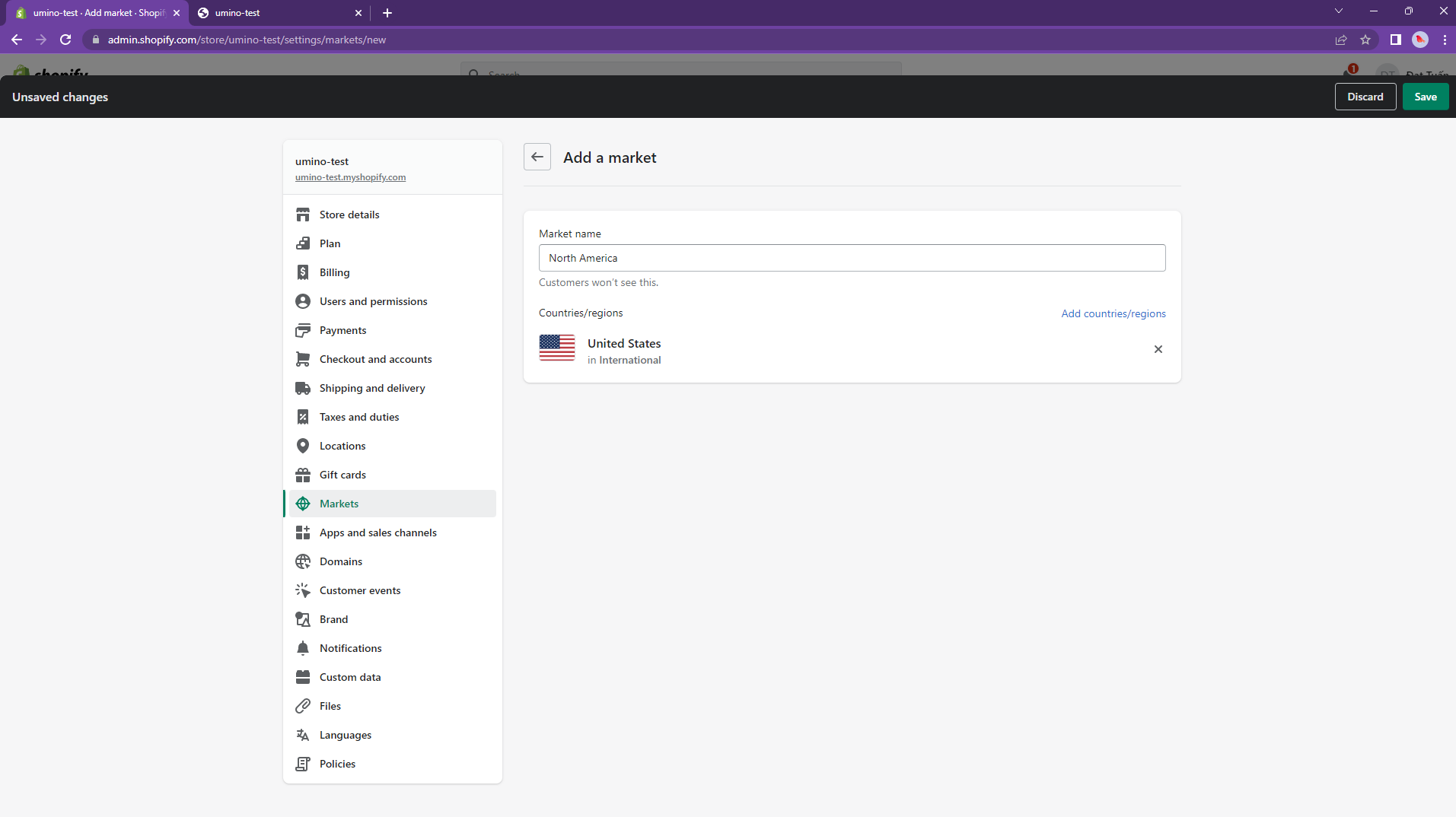Click the Policies document icon

[303, 764]
